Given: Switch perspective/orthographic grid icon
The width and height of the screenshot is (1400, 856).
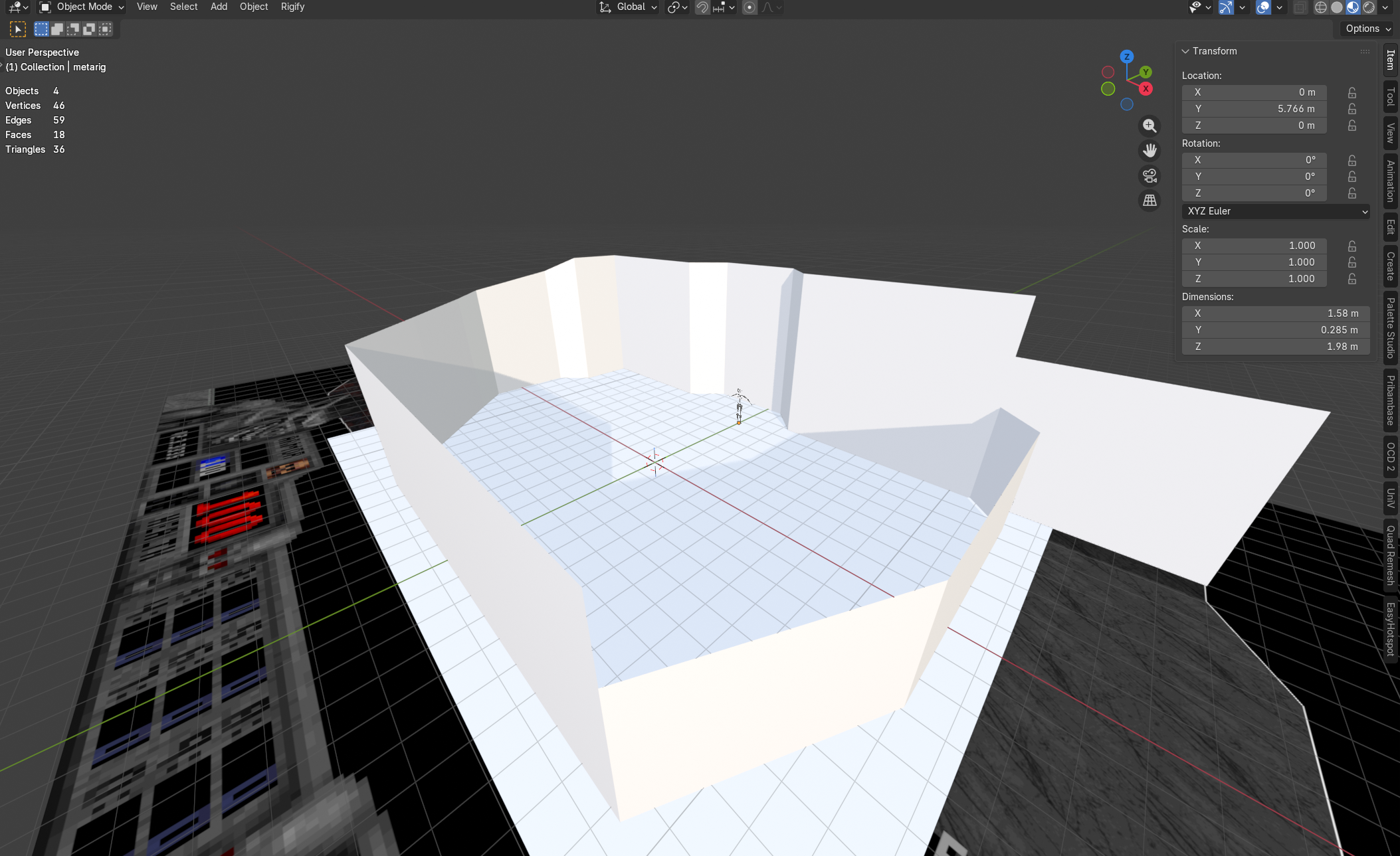Looking at the screenshot, I should click(x=1150, y=200).
